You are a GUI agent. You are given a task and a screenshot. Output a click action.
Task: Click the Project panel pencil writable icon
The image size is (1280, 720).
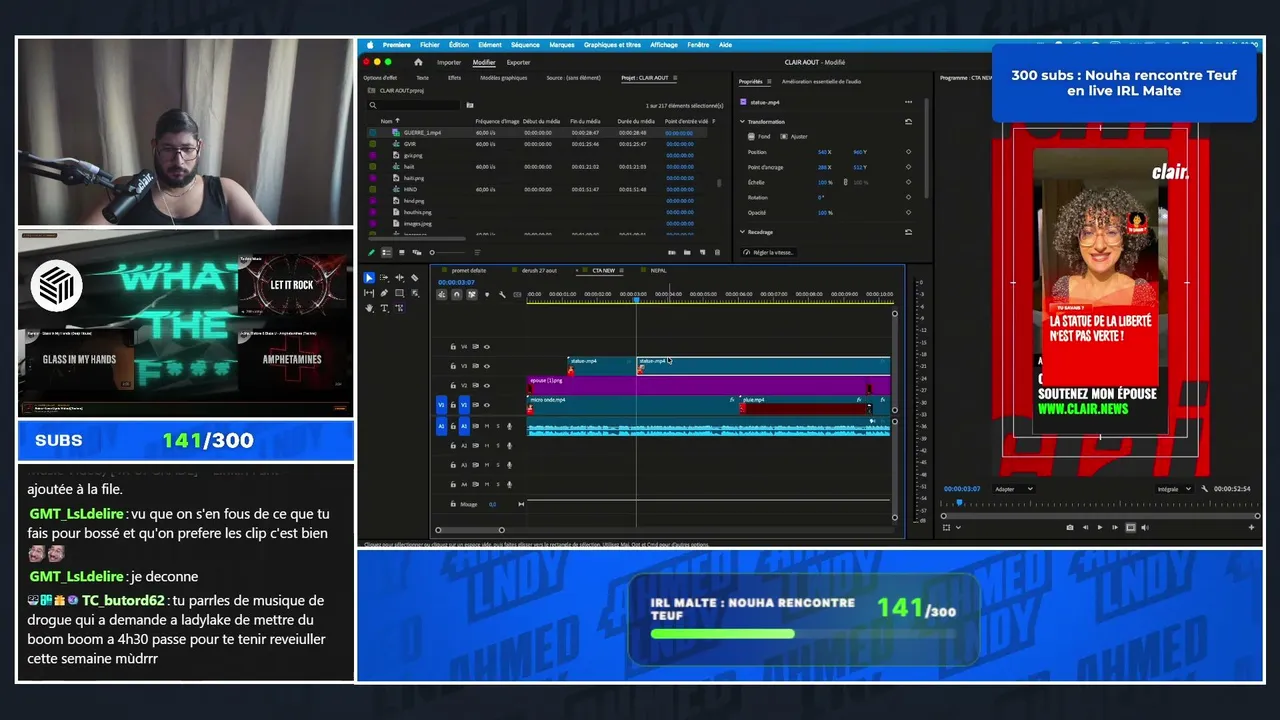click(x=372, y=252)
